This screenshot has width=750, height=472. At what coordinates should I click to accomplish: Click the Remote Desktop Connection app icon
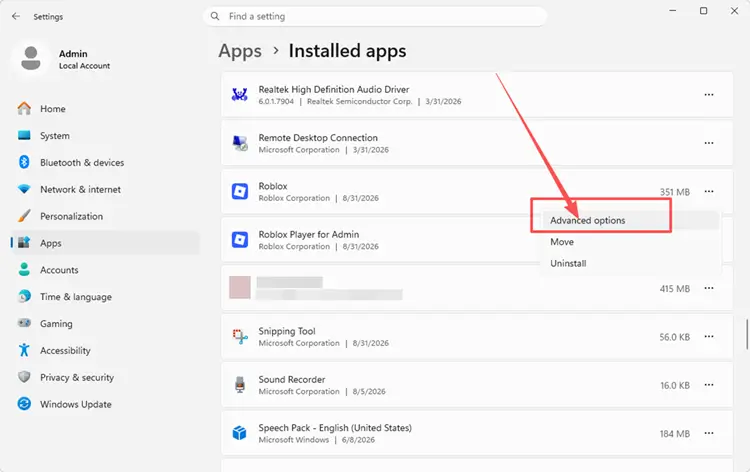click(x=240, y=143)
